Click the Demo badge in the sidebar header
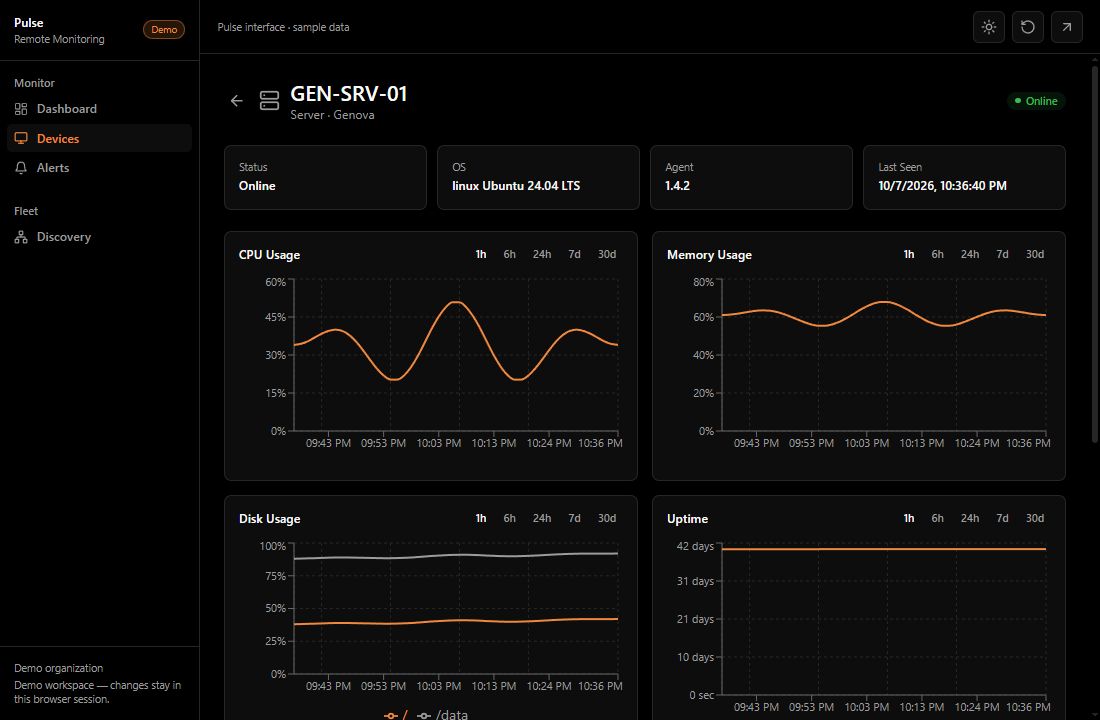This screenshot has width=1100, height=720. (164, 29)
